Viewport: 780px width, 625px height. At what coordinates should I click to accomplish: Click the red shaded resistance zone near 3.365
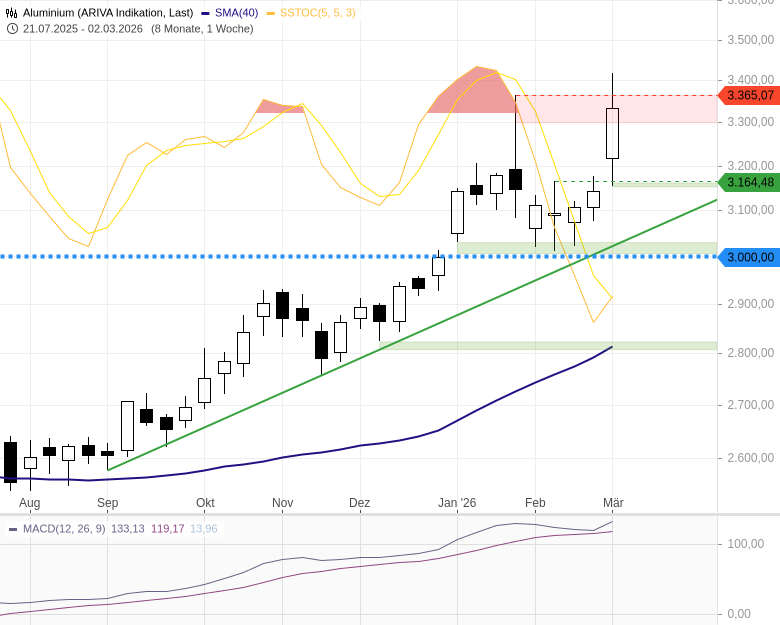[x=660, y=108]
